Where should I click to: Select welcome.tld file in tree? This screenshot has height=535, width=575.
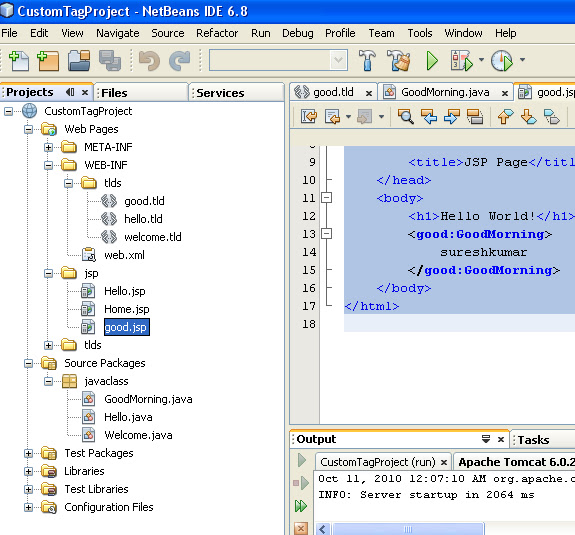tap(153, 237)
